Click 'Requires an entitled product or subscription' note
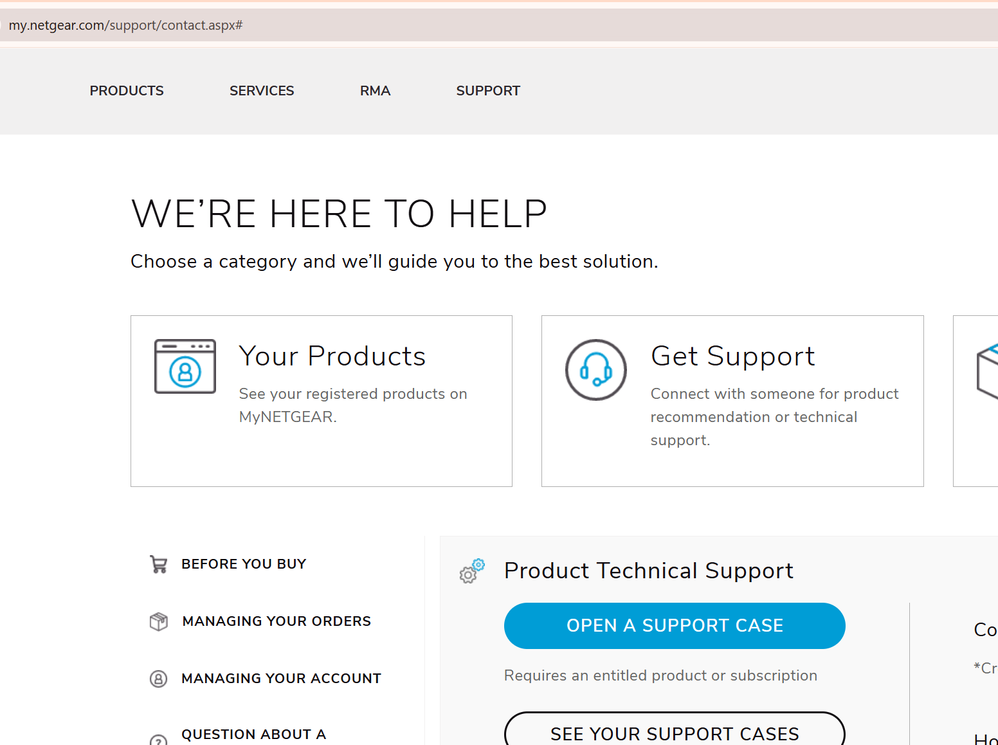The height and width of the screenshot is (745, 998). click(x=661, y=676)
